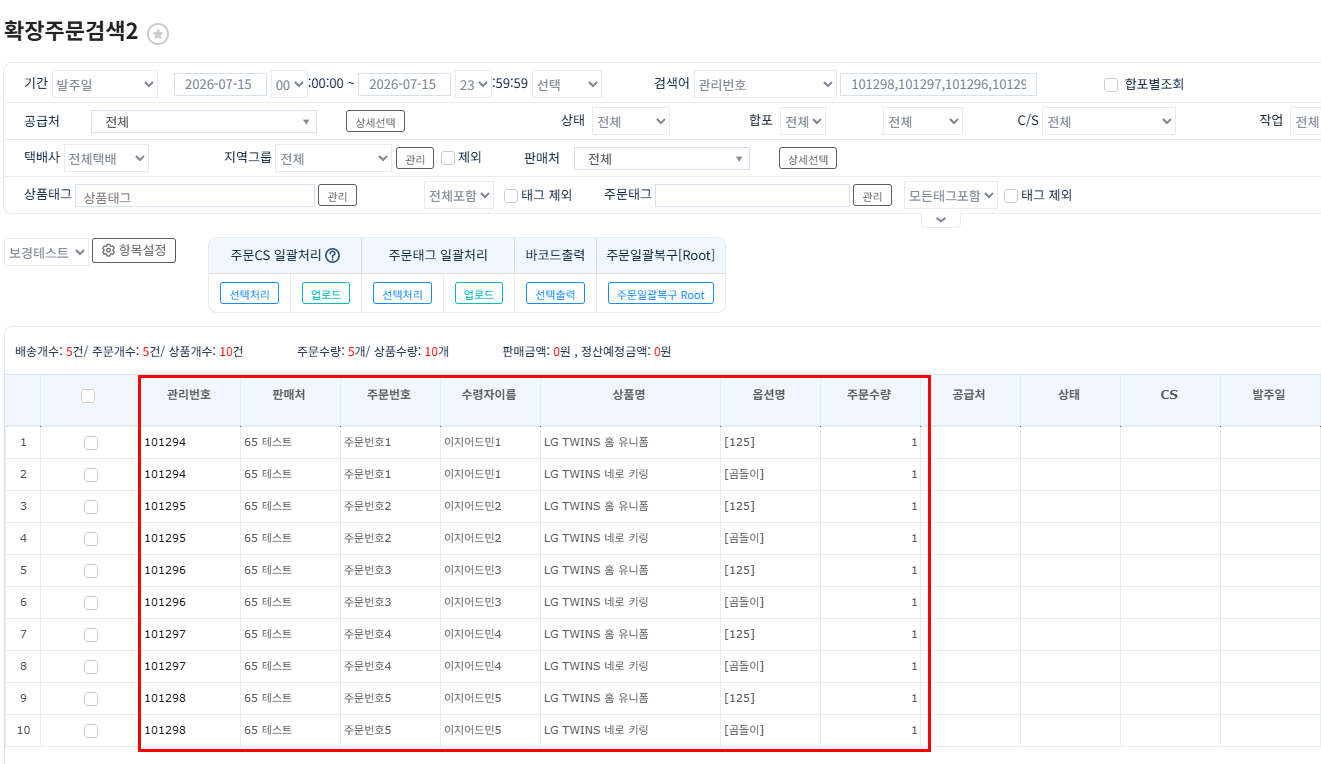Check the checkbox for row 10
Viewport: 1321px width, 764px height.
tap(91, 730)
